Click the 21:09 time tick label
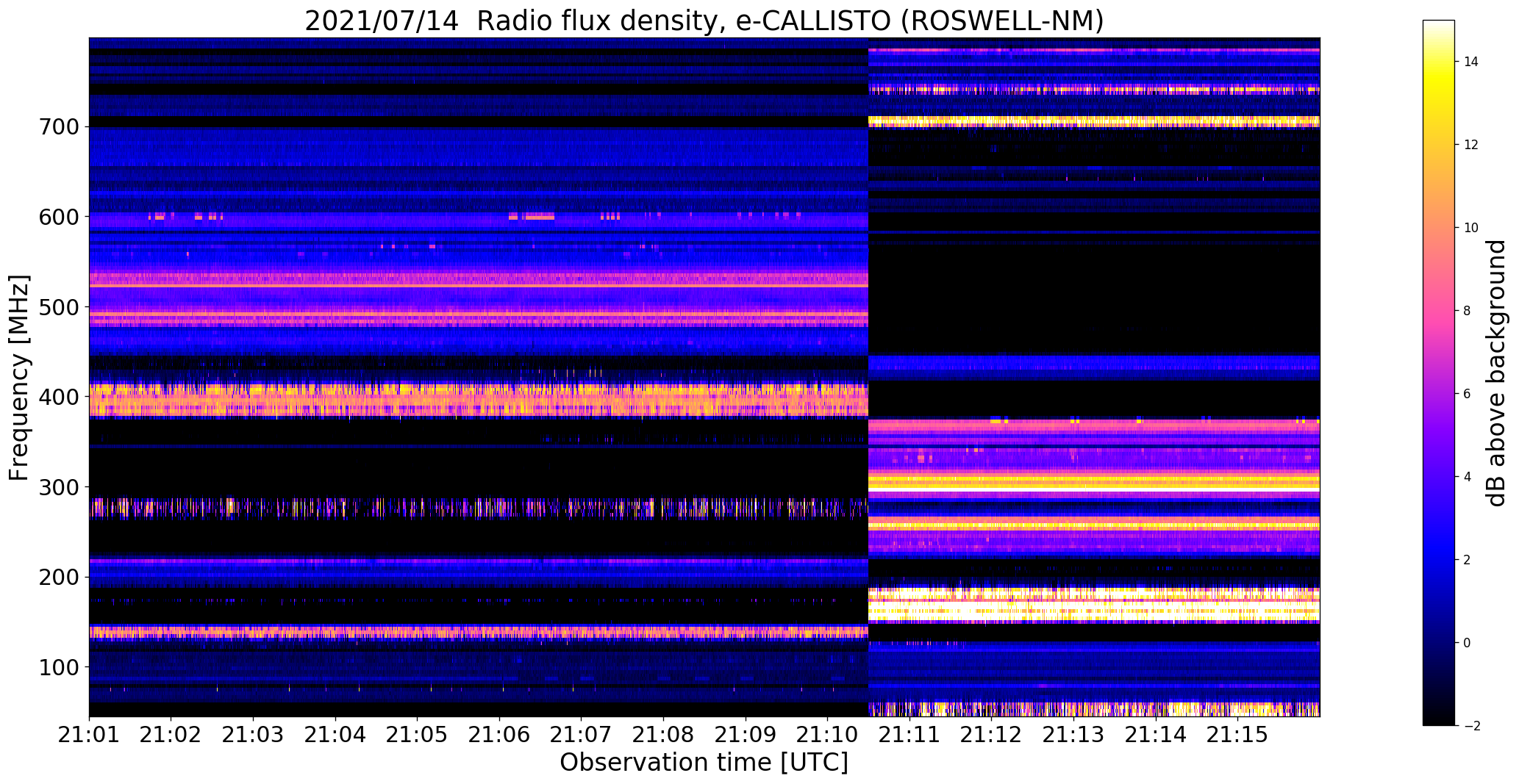 746,734
